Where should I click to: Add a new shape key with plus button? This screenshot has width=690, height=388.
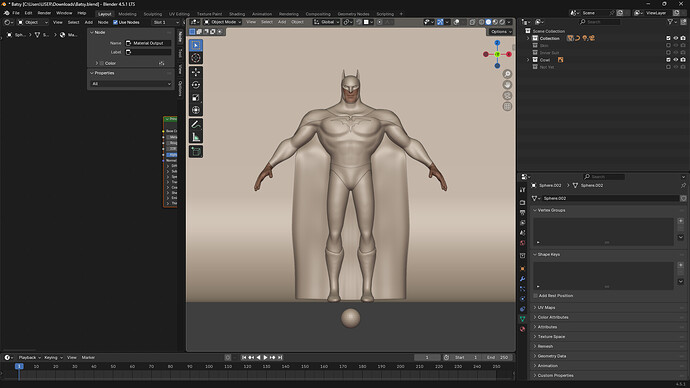click(680, 265)
